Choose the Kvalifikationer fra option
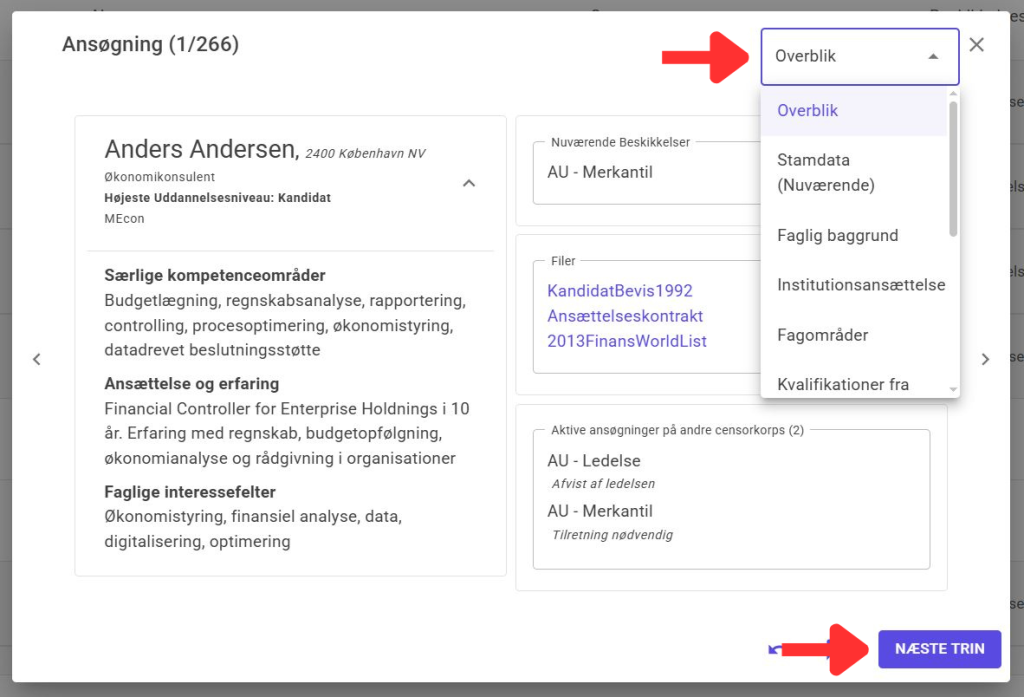This screenshot has width=1024, height=697. pos(842,384)
